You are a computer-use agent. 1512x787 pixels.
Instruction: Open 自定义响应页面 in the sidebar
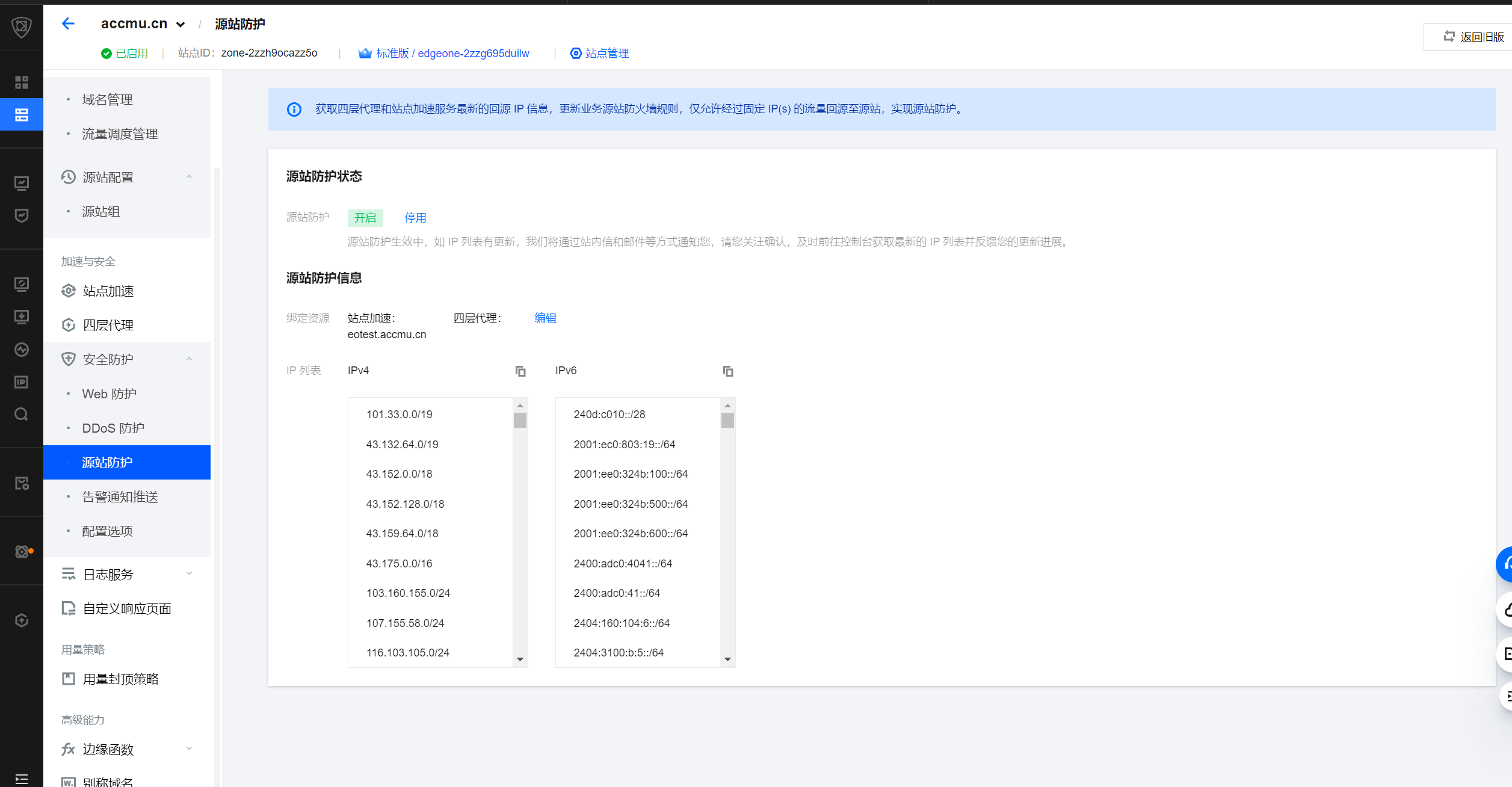tap(127, 609)
